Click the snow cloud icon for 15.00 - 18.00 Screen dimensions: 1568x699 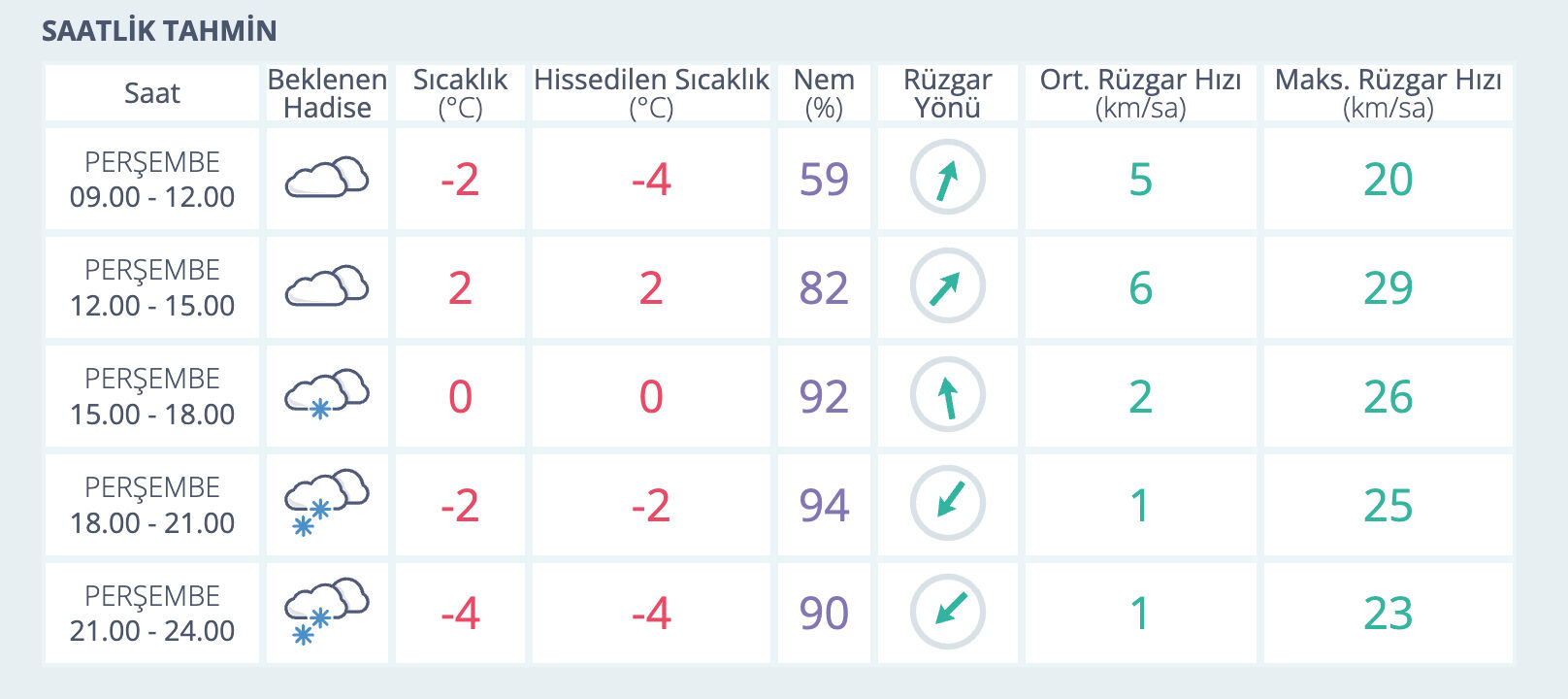(327, 395)
